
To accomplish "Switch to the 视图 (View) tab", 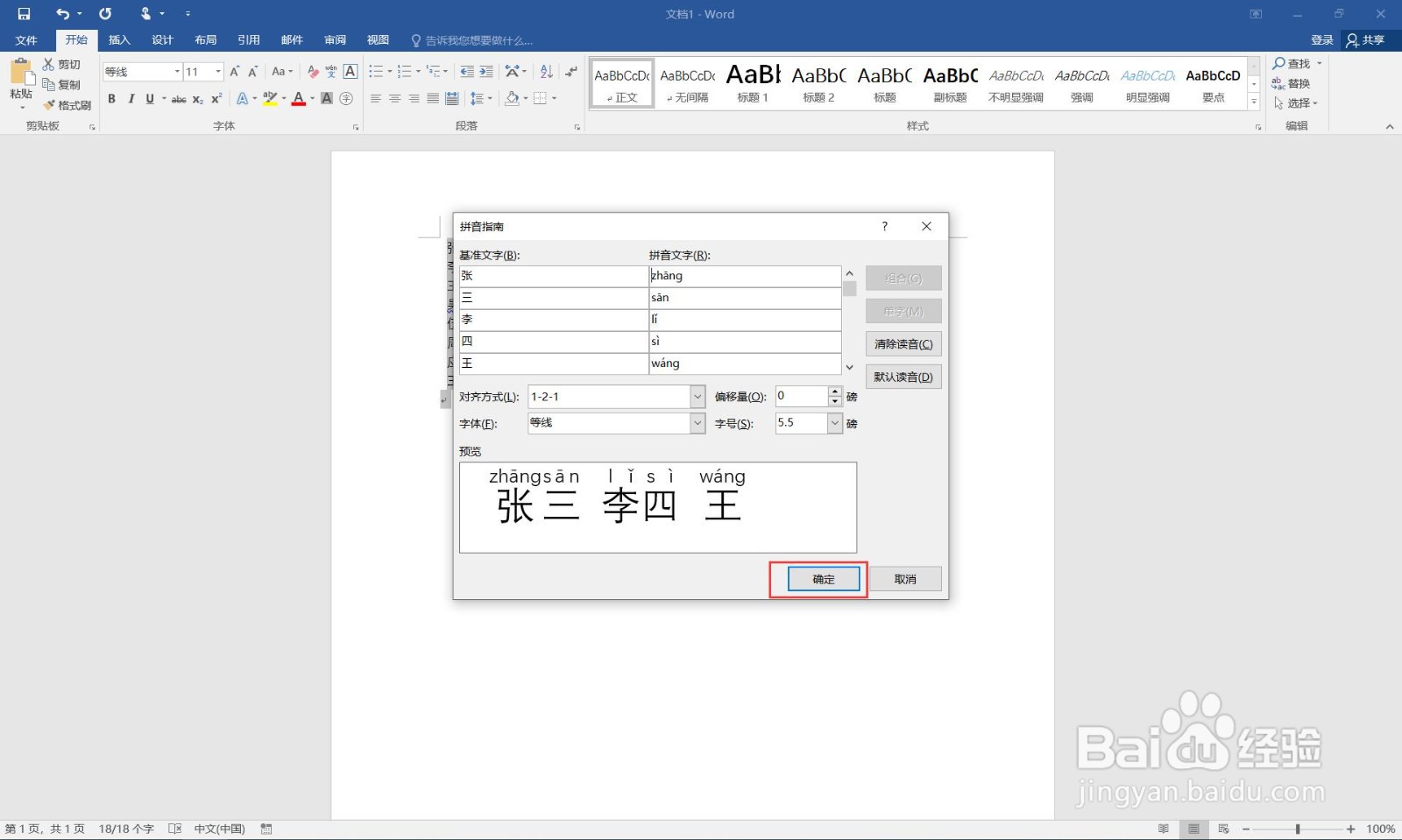I will tap(378, 40).
